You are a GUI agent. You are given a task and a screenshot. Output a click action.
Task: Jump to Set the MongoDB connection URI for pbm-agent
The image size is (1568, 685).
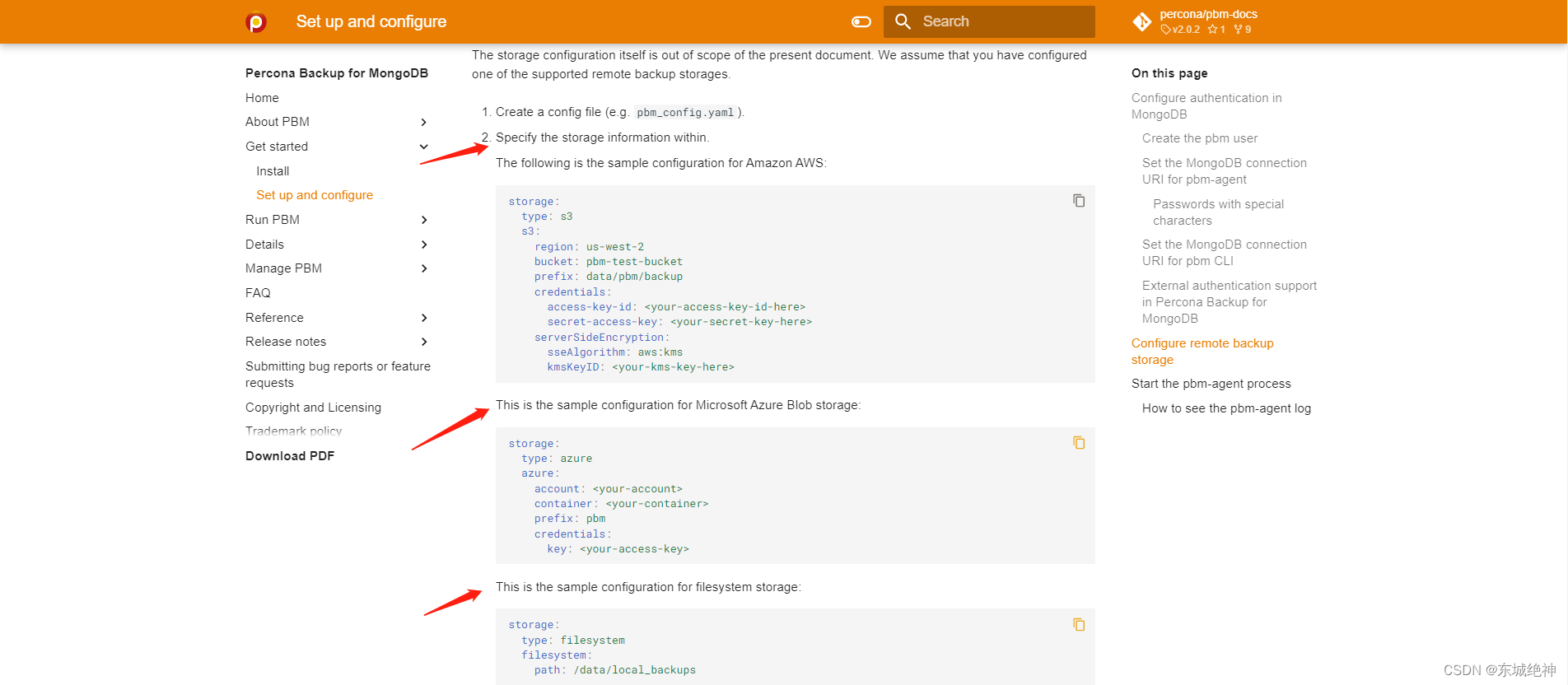click(x=1225, y=171)
